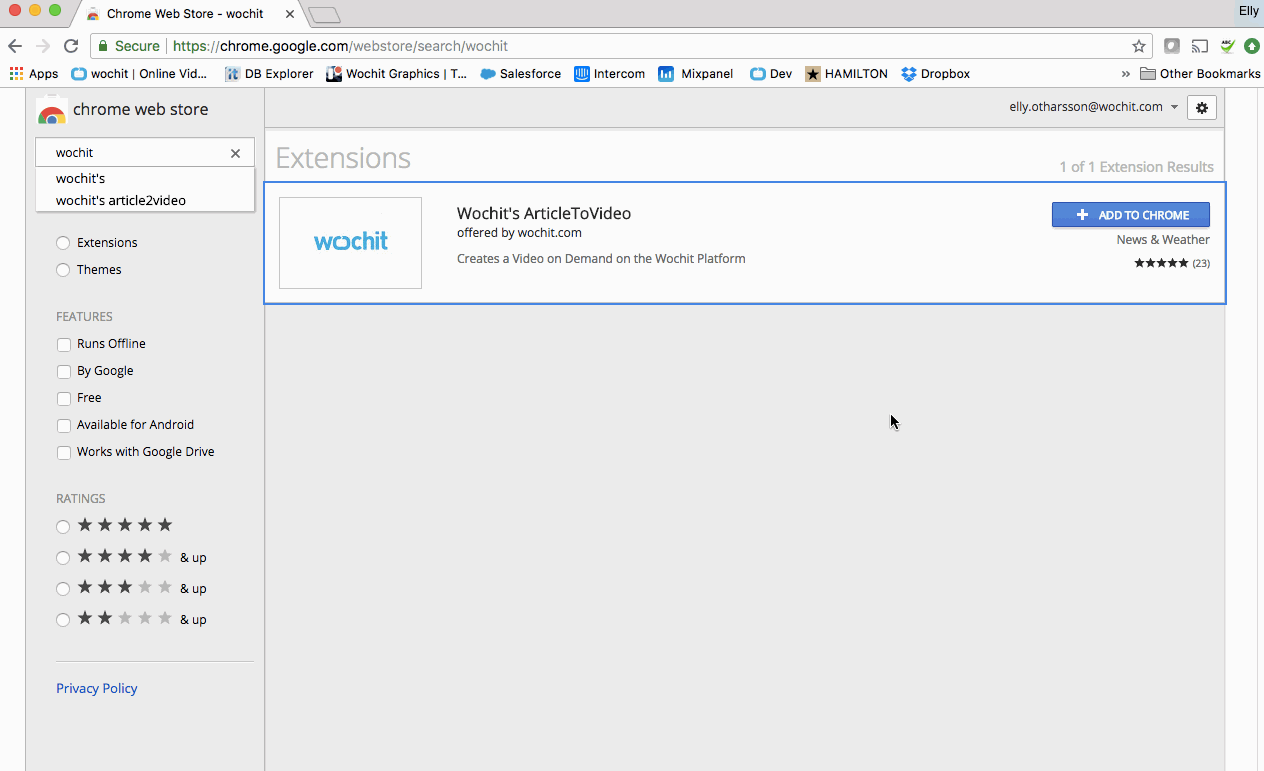
Task: Open the Salesforce bookmark
Action: pyautogui.click(x=520, y=74)
